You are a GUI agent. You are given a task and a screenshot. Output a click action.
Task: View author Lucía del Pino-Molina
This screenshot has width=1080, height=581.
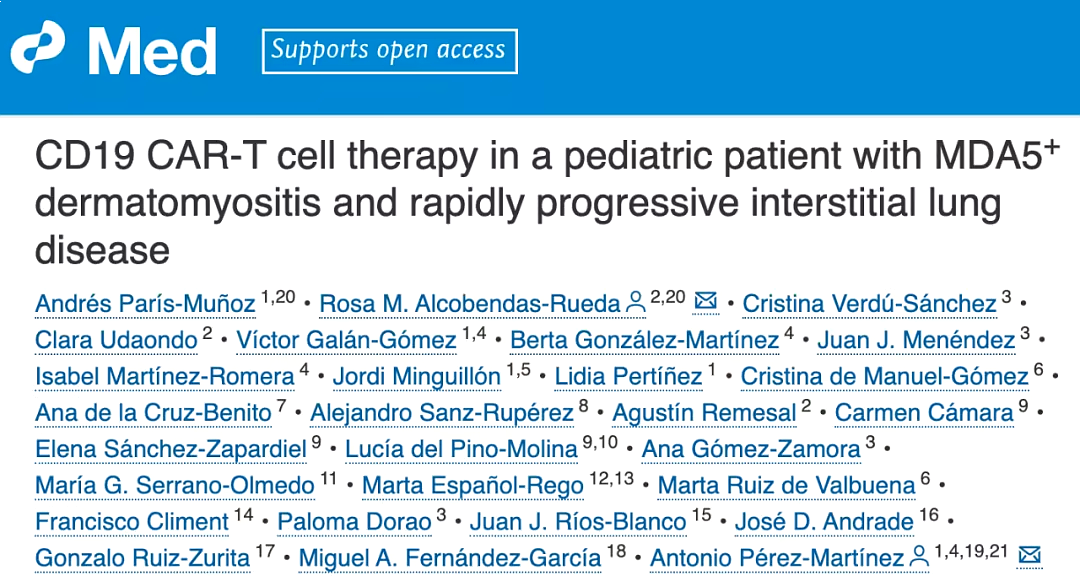click(x=461, y=450)
